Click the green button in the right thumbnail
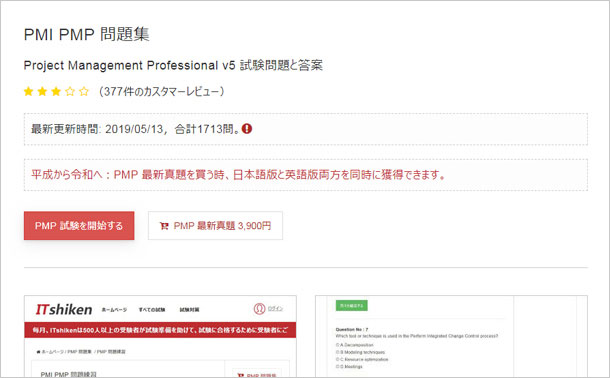Screen dimensions: 610x378 pos(352,306)
